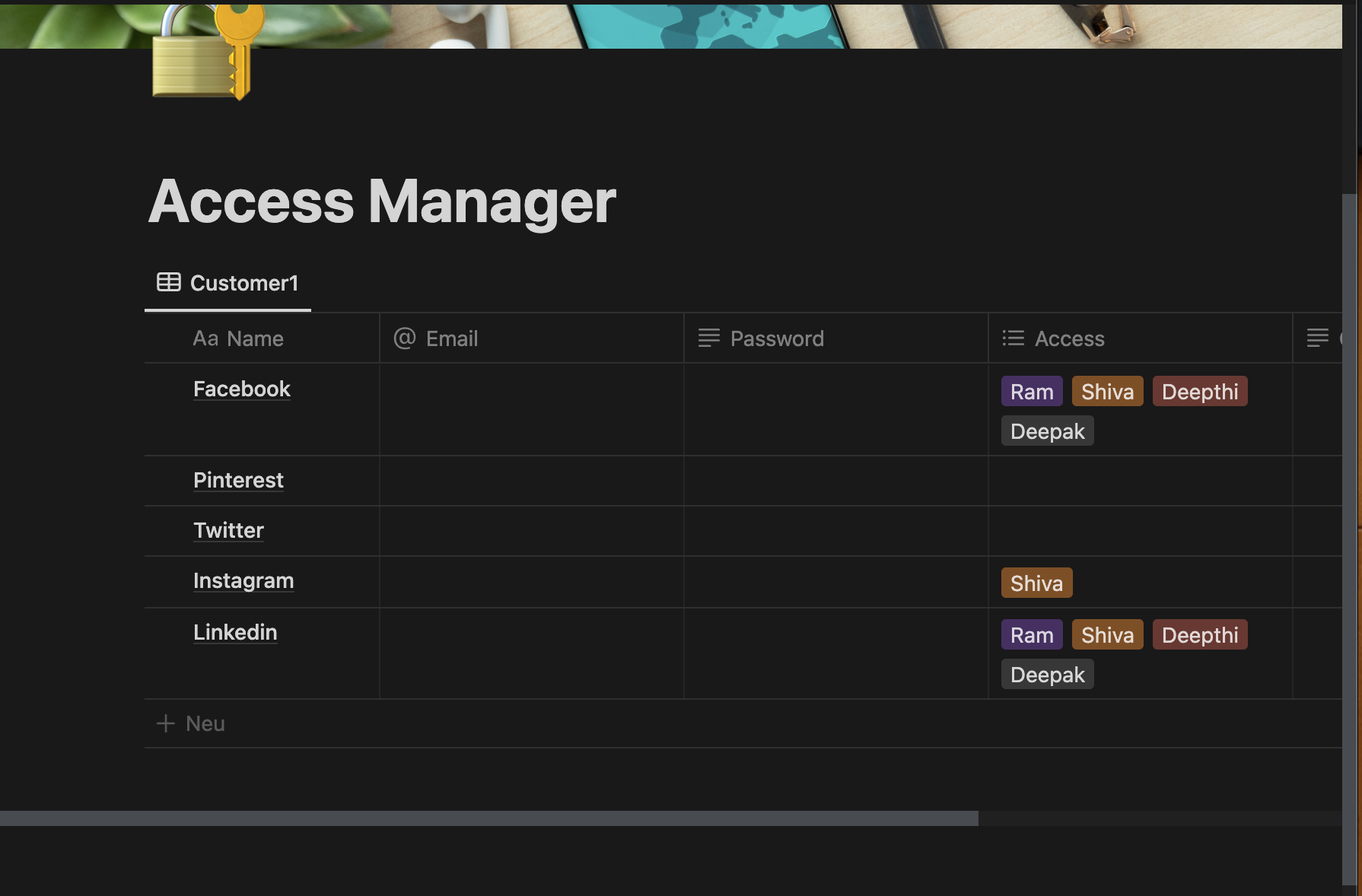Click the Name column header

tap(262, 338)
